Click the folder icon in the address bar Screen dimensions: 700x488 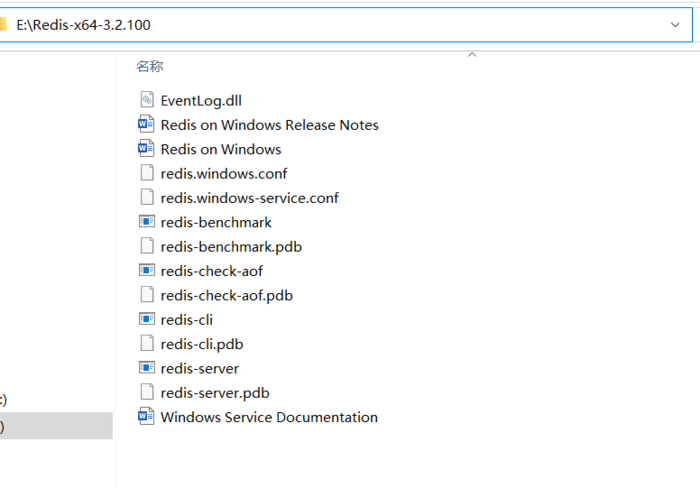tap(3, 25)
